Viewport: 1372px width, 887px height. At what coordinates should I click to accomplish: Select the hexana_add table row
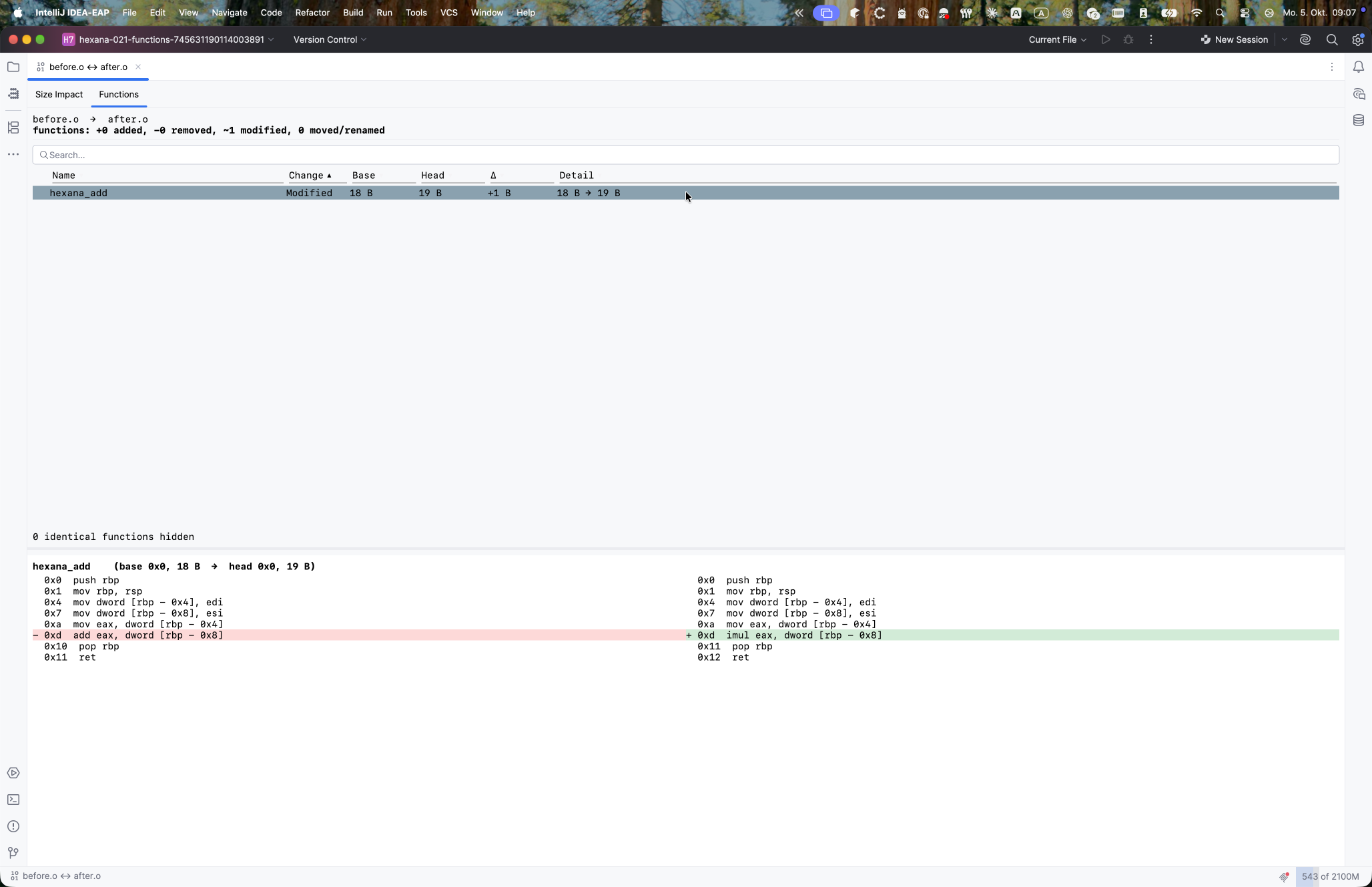(x=685, y=193)
